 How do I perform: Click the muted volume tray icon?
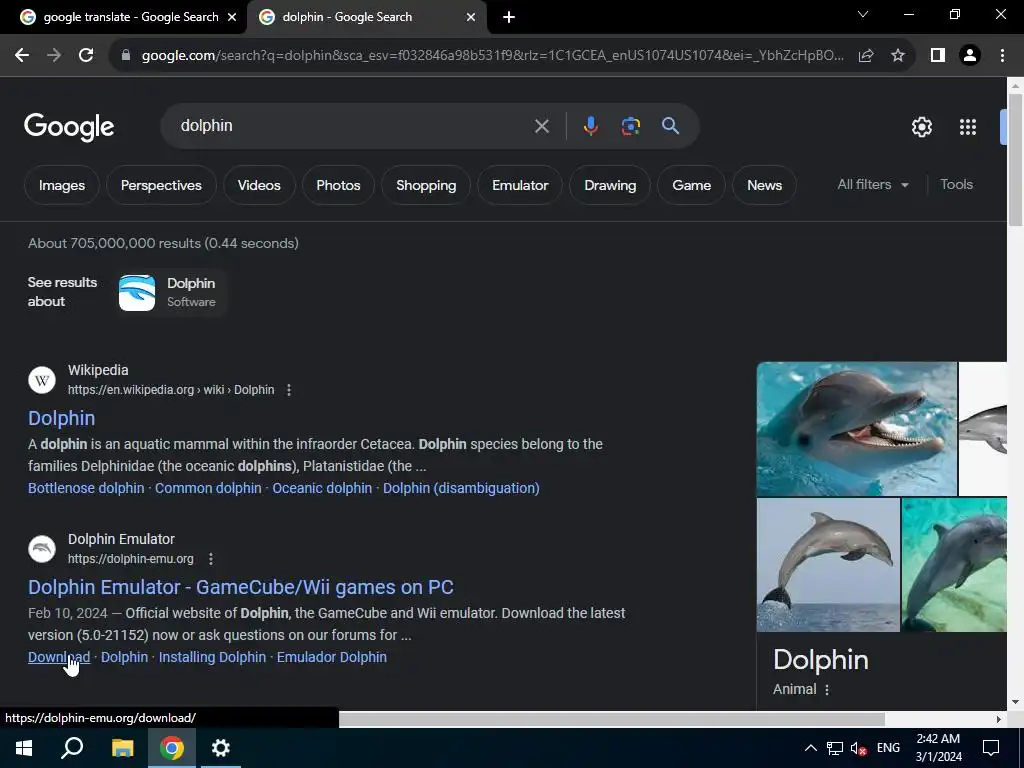click(859, 748)
